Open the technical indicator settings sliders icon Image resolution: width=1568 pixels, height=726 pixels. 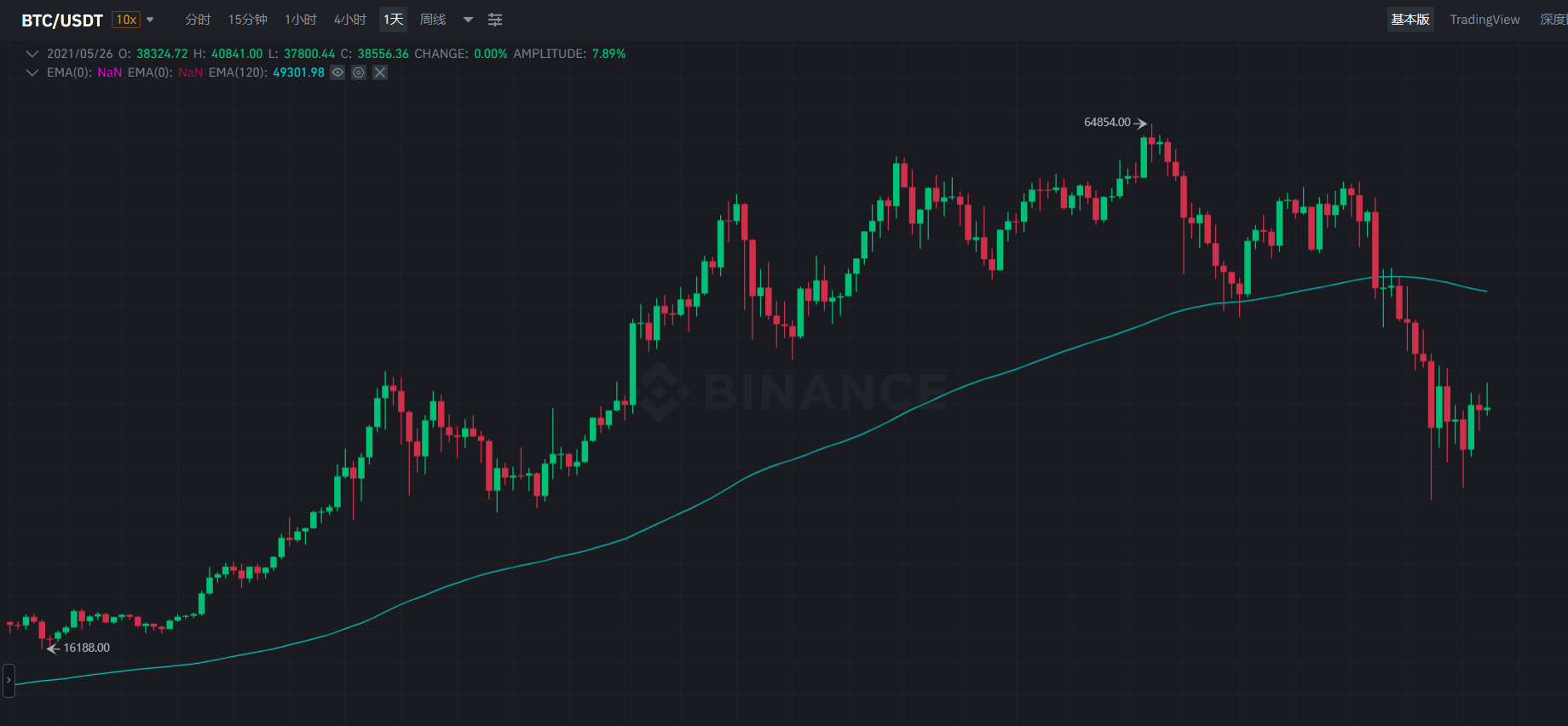[495, 20]
